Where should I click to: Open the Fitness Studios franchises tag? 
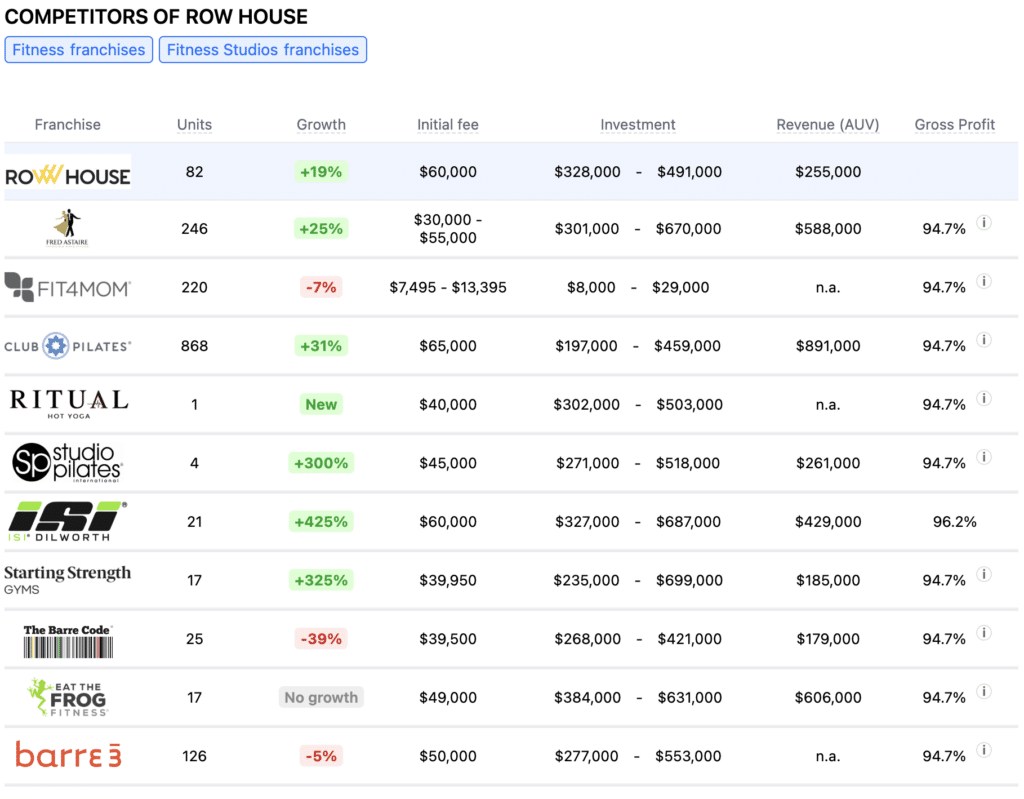tap(263, 50)
